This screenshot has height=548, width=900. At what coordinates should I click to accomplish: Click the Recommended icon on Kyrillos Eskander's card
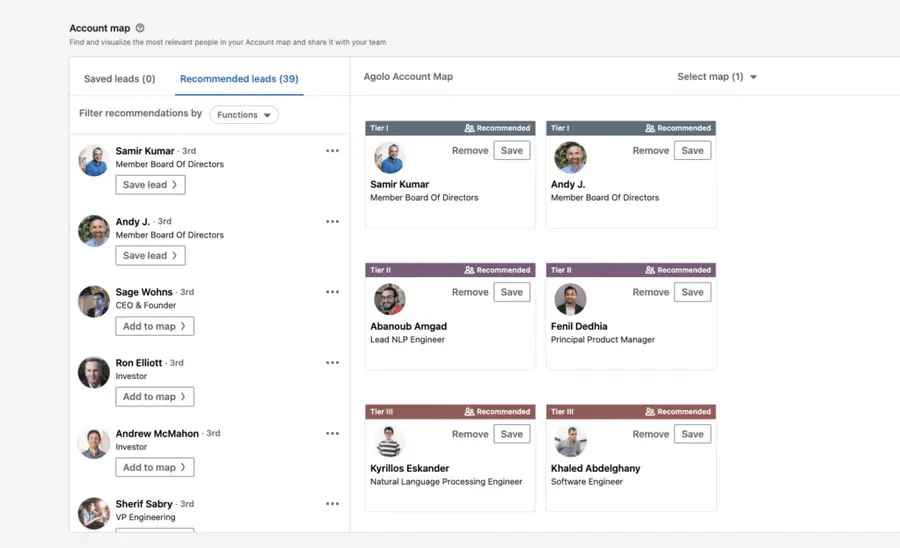469,411
